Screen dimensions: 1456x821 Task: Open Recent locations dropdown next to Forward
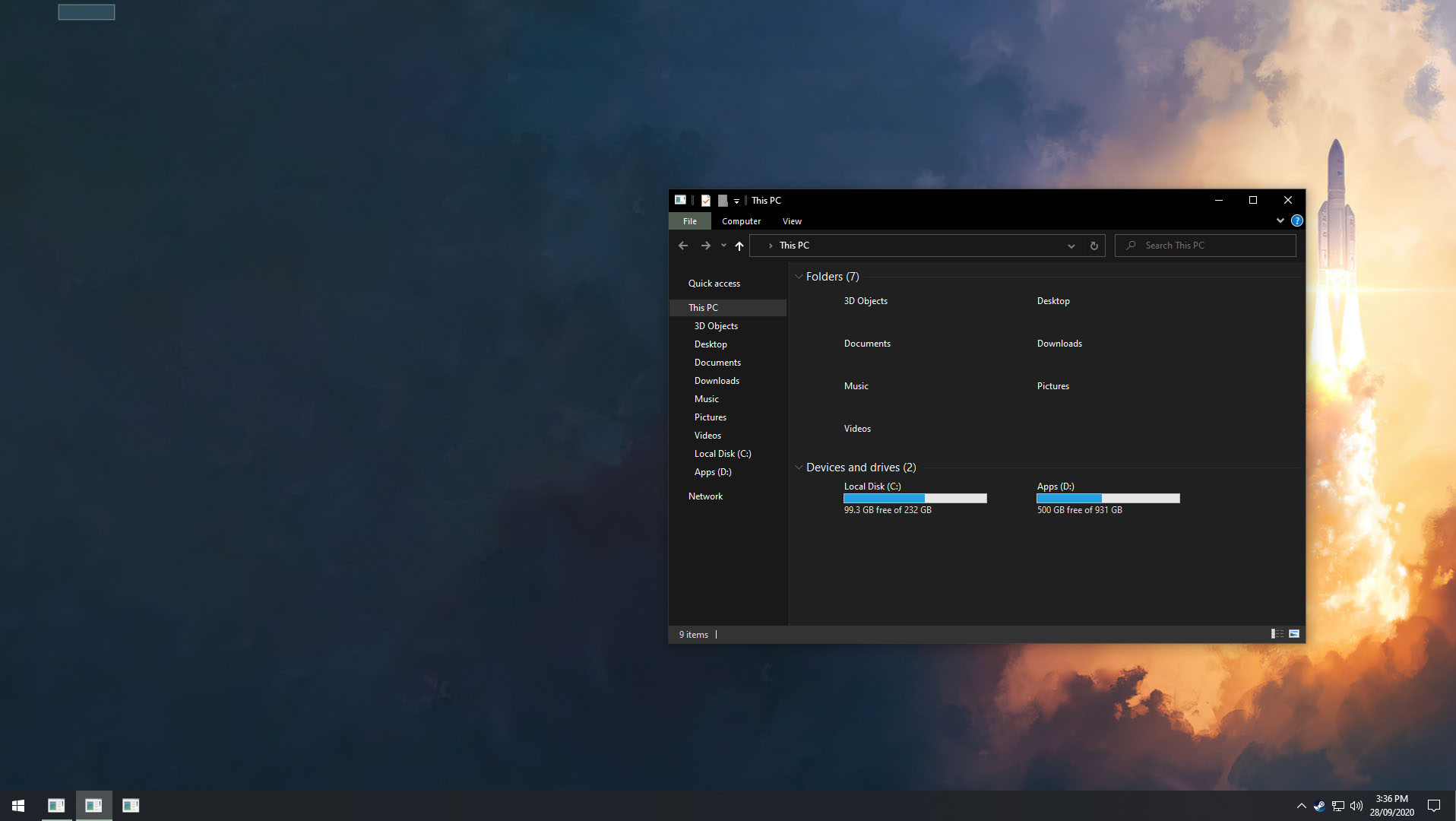coord(723,246)
